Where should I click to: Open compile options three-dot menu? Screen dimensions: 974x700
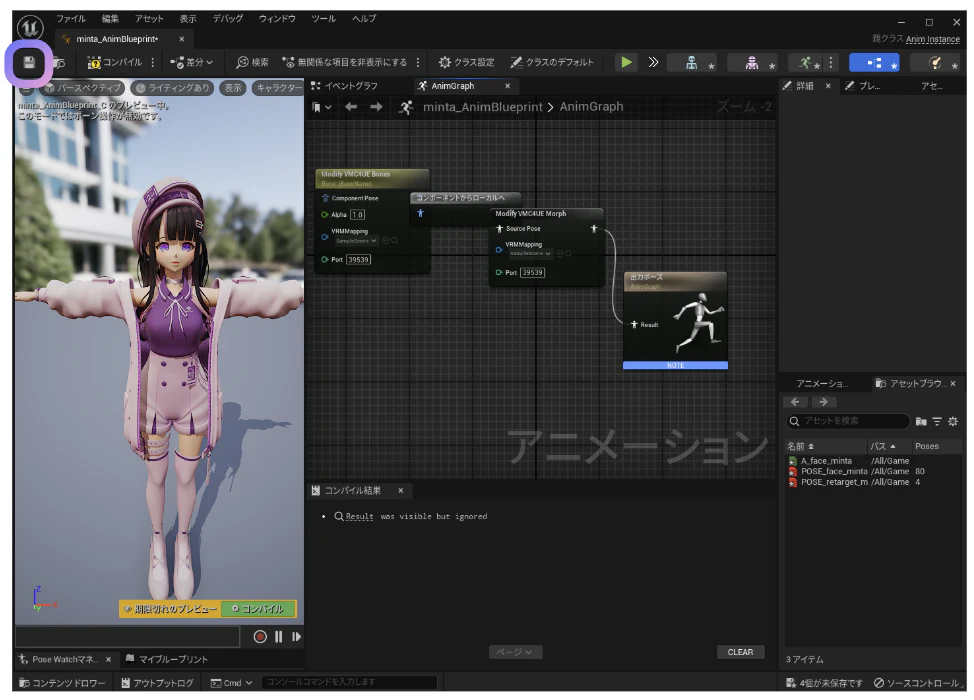(x=153, y=62)
